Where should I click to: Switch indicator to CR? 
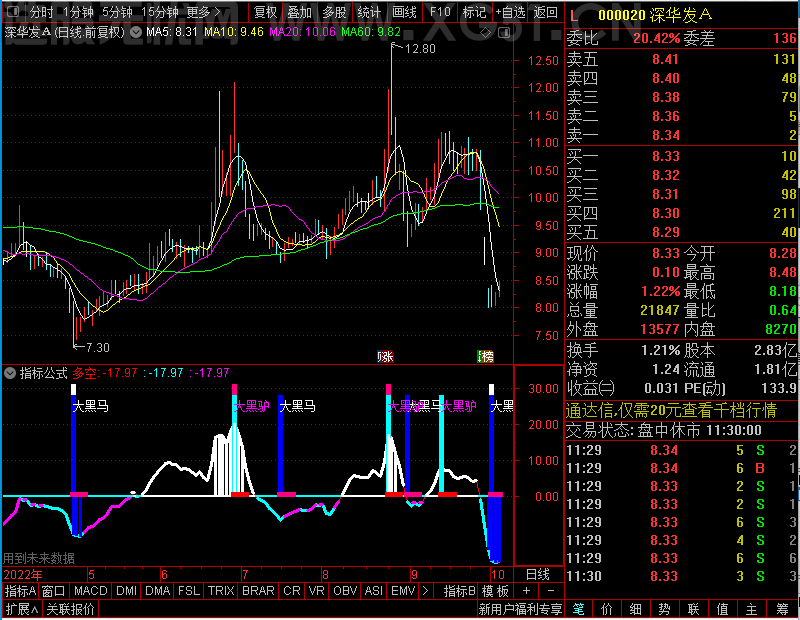pyautogui.click(x=292, y=591)
